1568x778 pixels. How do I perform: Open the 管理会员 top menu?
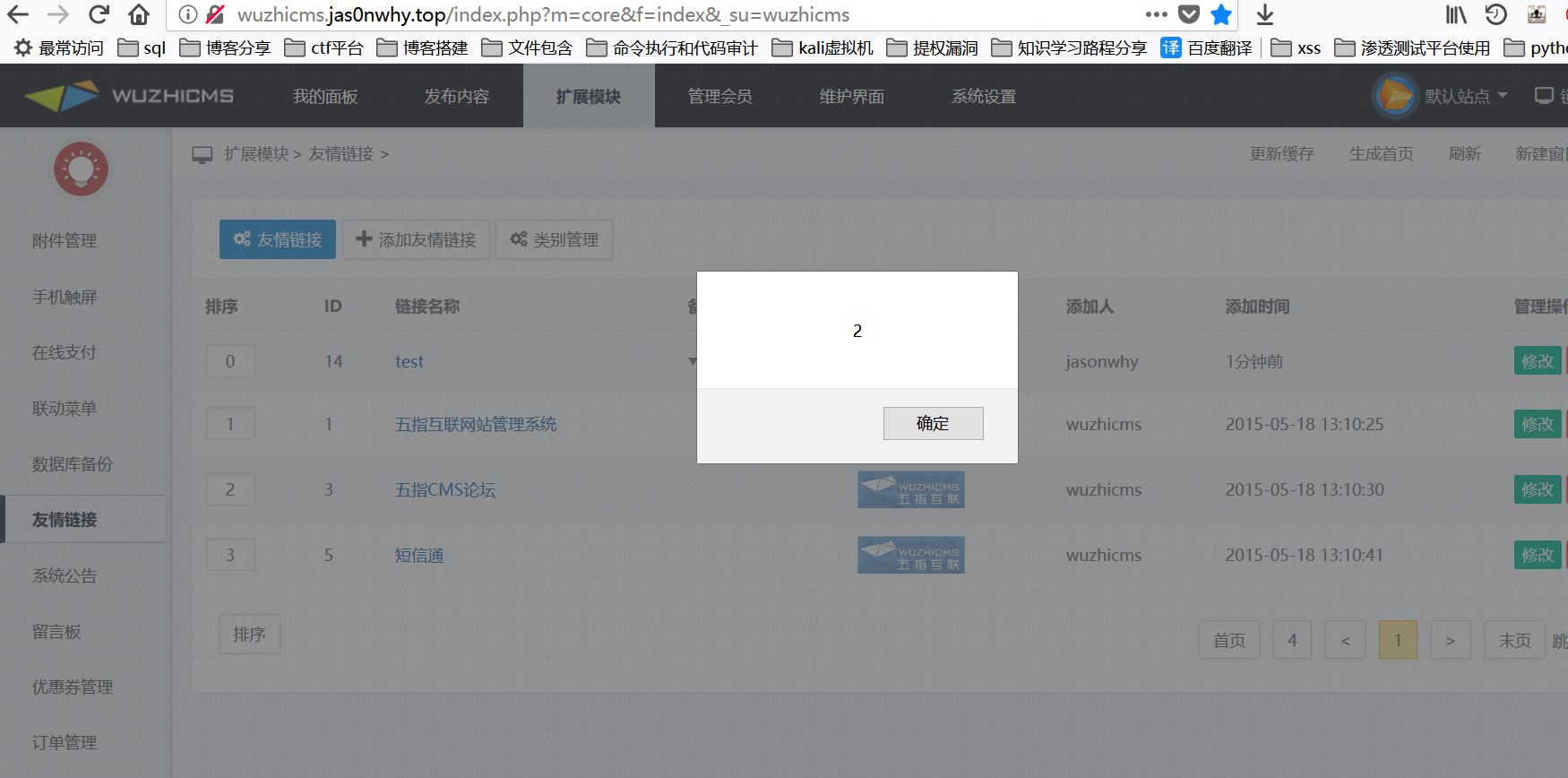pos(720,96)
